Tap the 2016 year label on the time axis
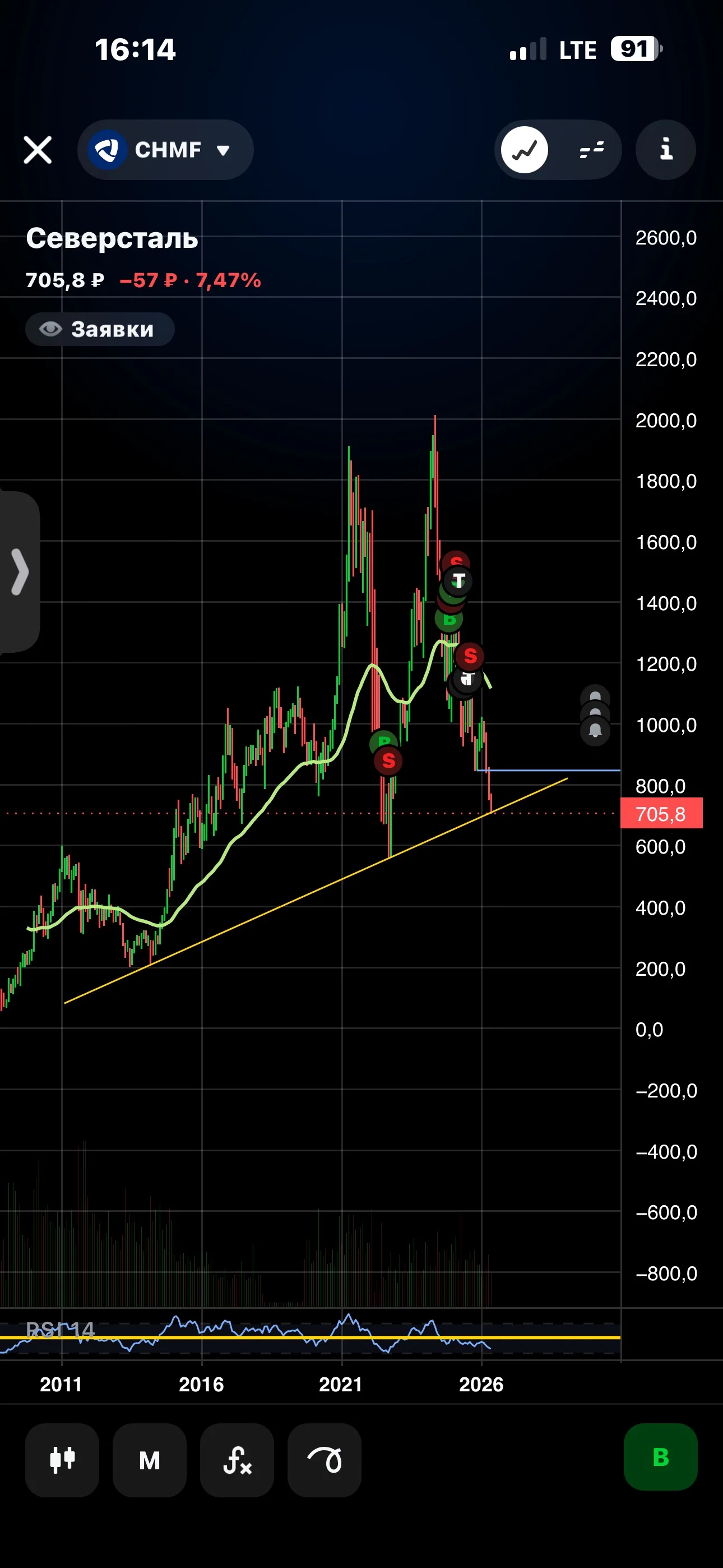The width and height of the screenshot is (723, 1568). point(201,1385)
